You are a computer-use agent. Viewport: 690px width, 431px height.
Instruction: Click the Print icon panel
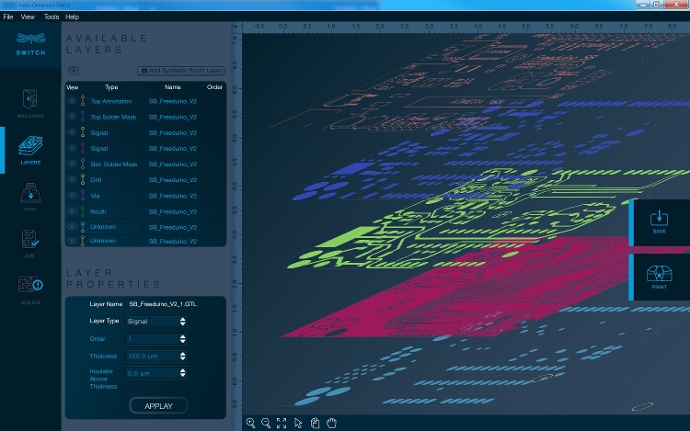[x=659, y=277]
